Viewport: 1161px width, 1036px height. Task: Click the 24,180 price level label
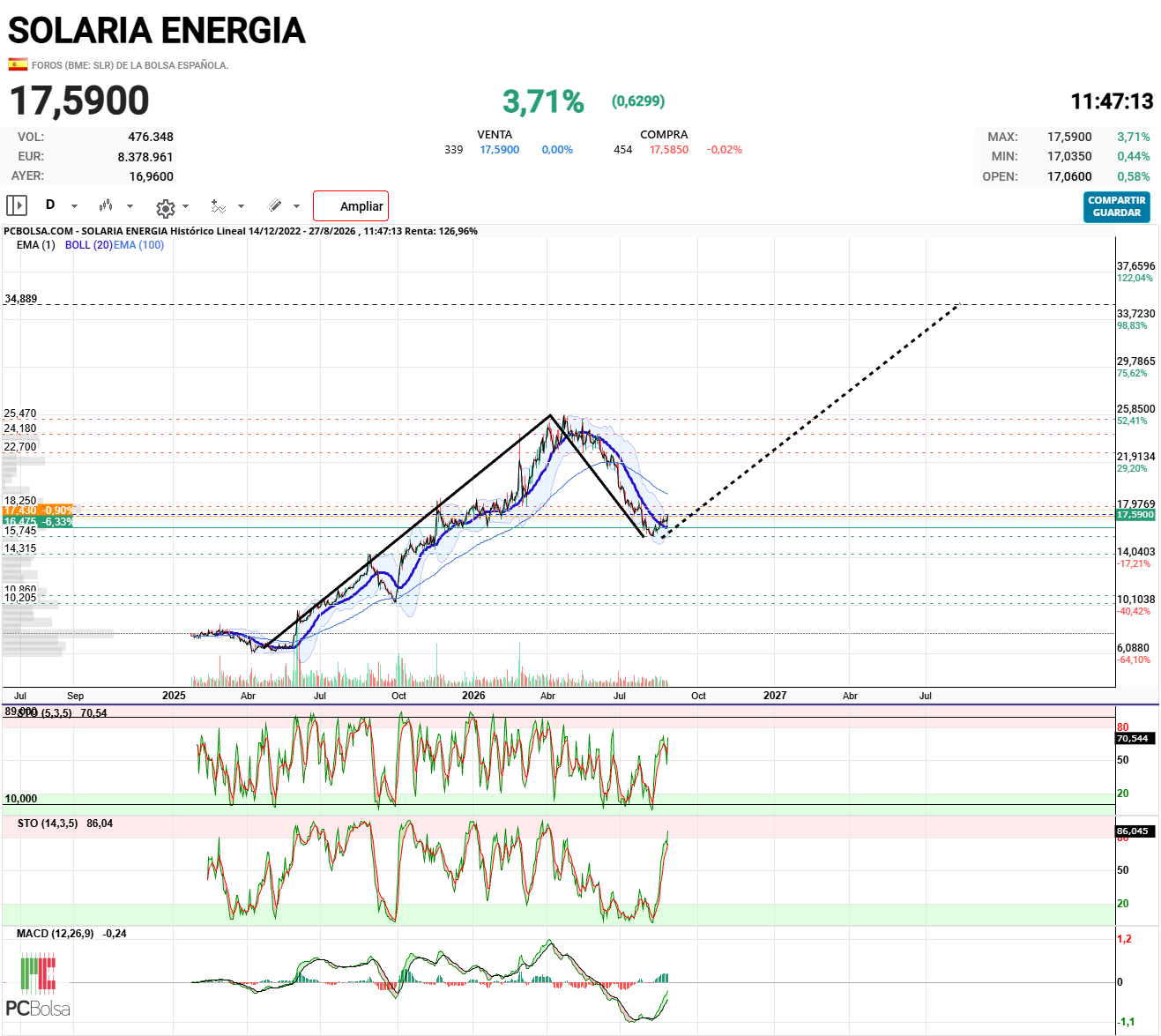pyautogui.click(x=20, y=429)
